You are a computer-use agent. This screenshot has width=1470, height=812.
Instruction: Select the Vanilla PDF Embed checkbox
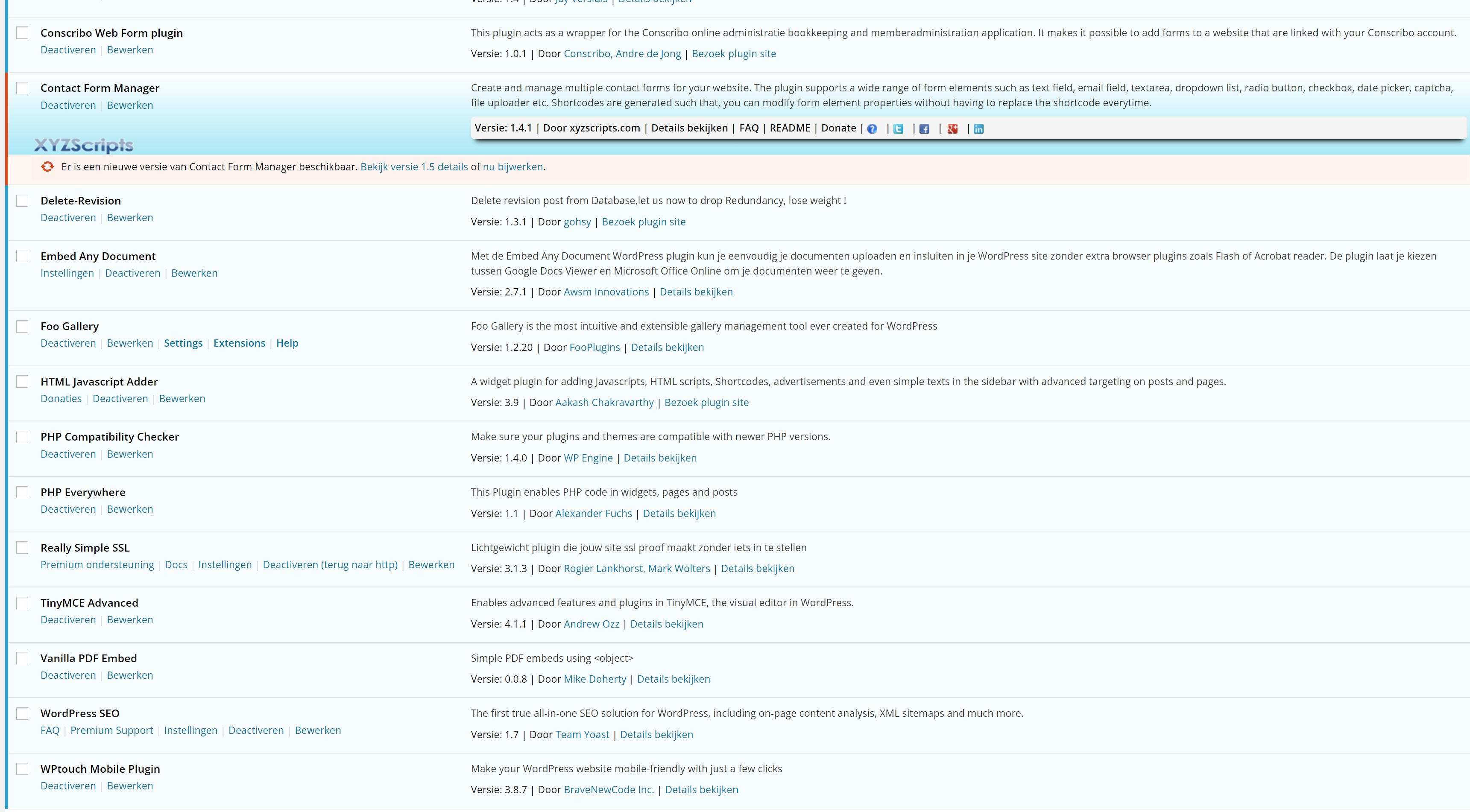[x=22, y=658]
